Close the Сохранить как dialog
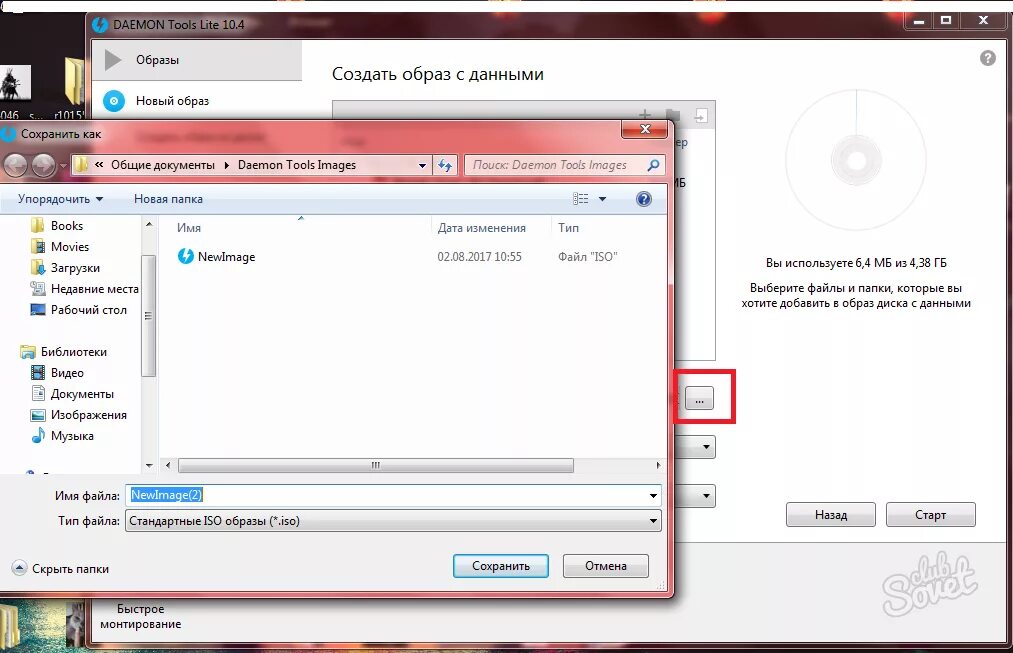The width and height of the screenshot is (1013, 653). point(644,129)
